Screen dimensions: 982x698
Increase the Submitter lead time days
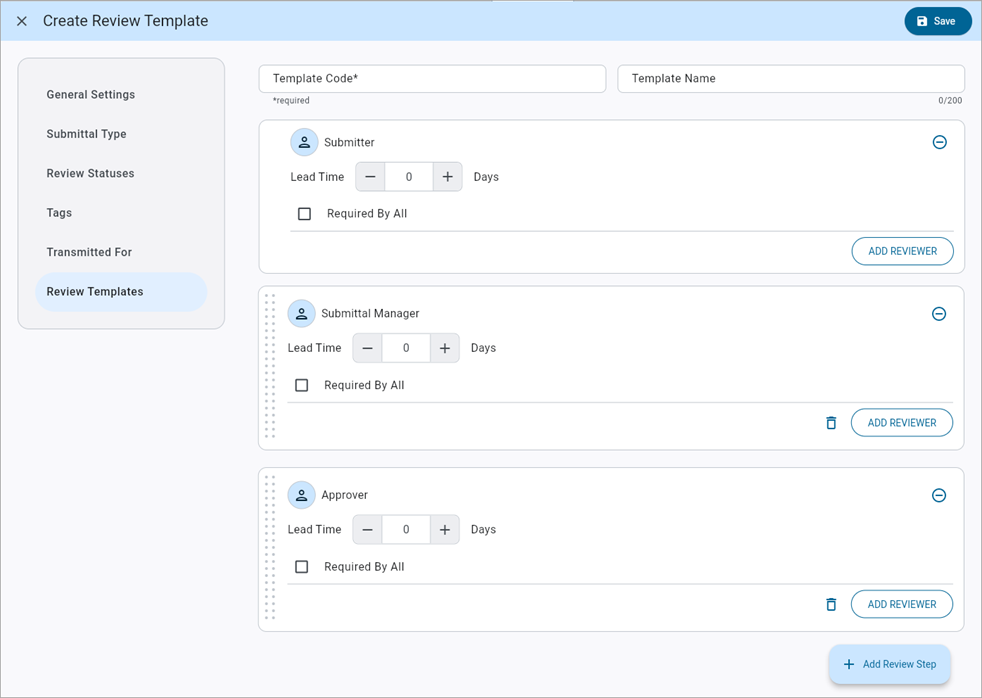pyautogui.click(x=447, y=176)
